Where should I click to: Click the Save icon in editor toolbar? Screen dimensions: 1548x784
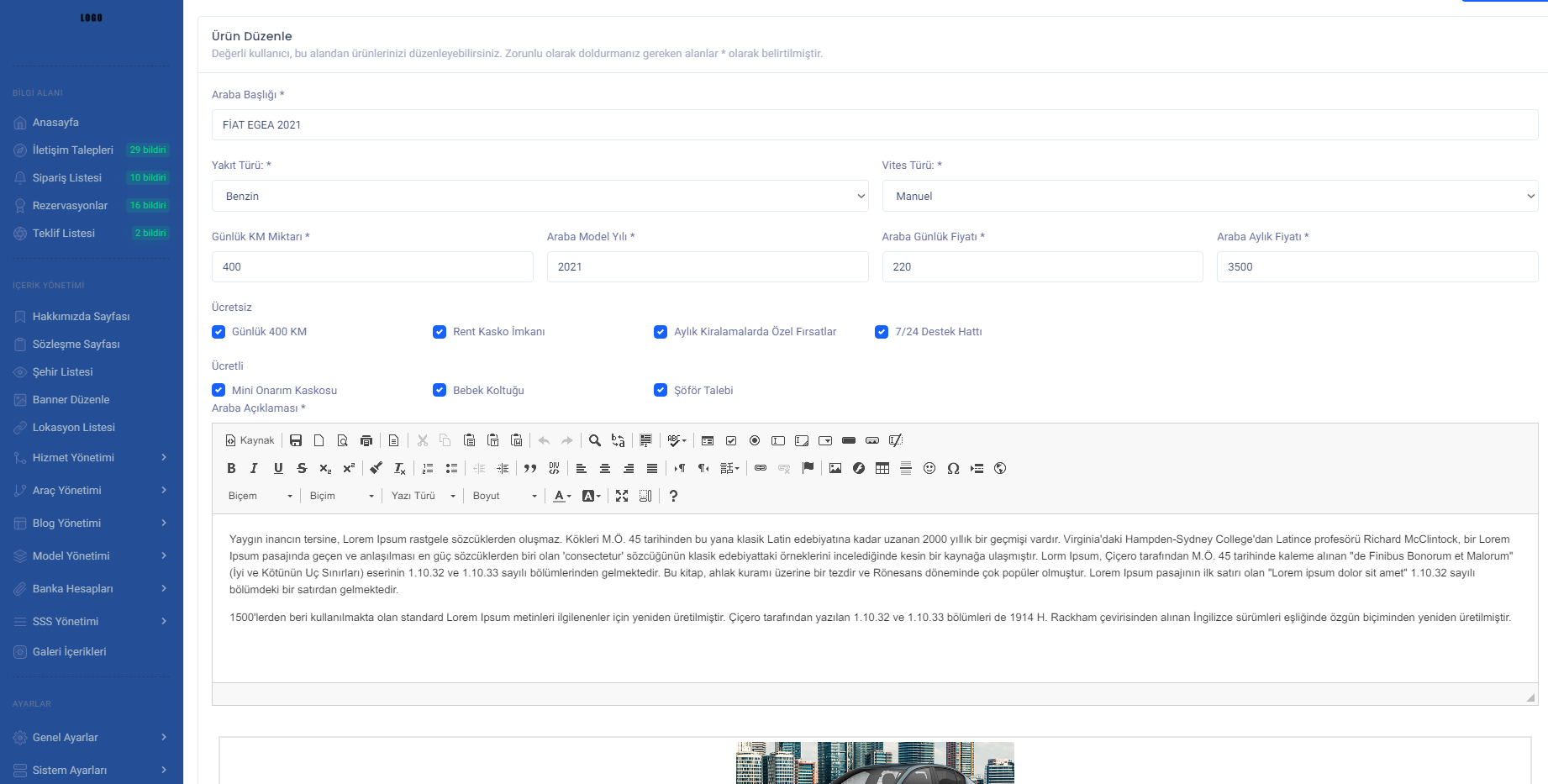click(x=296, y=440)
